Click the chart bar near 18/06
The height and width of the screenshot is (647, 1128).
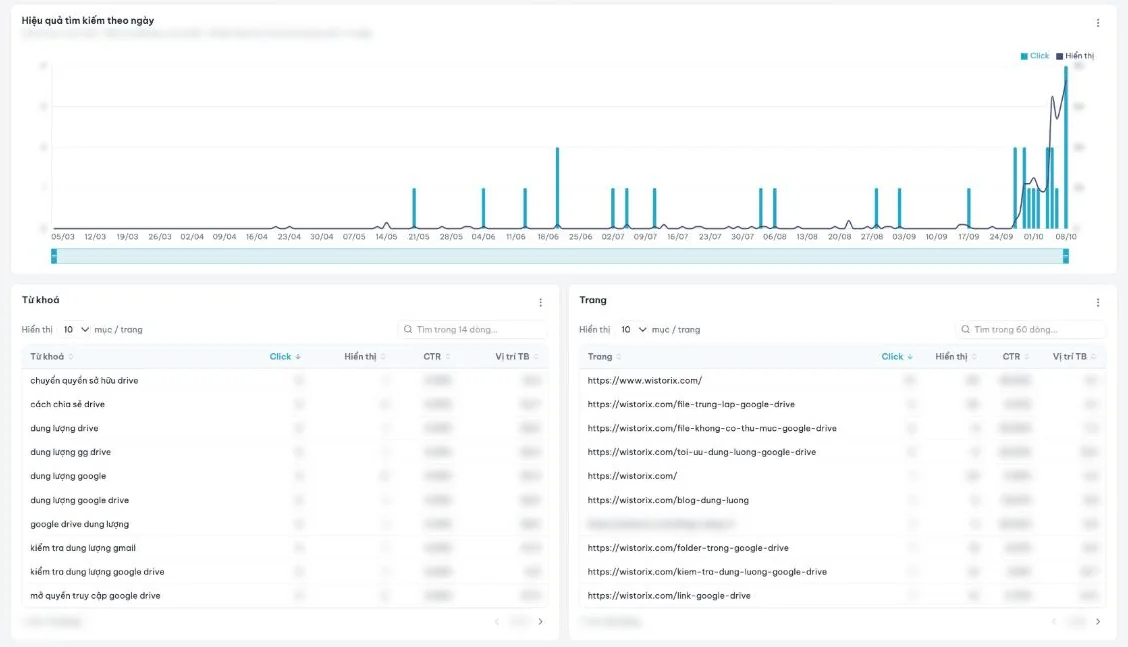558,188
